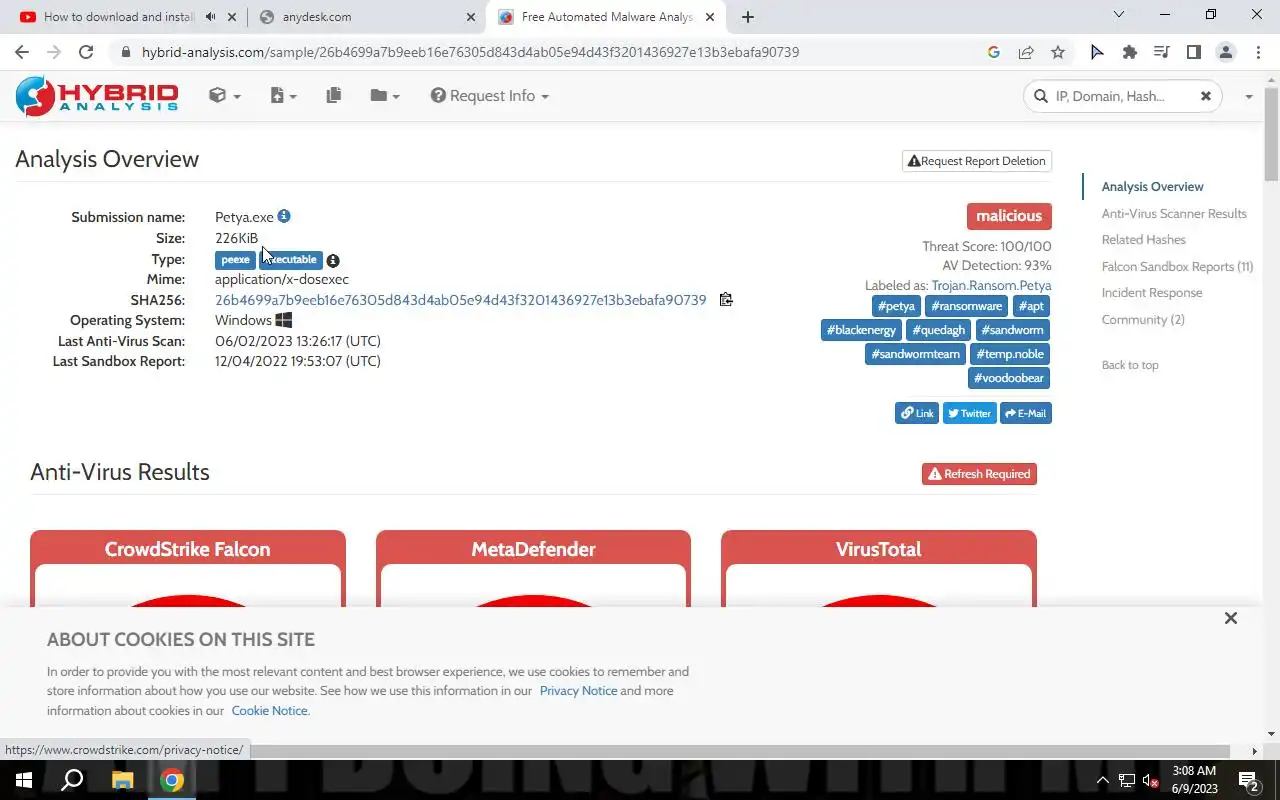Viewport: 1280px width, 800px height.
Task: Select the #sandwormteam tag
Action: coord(915,354)
